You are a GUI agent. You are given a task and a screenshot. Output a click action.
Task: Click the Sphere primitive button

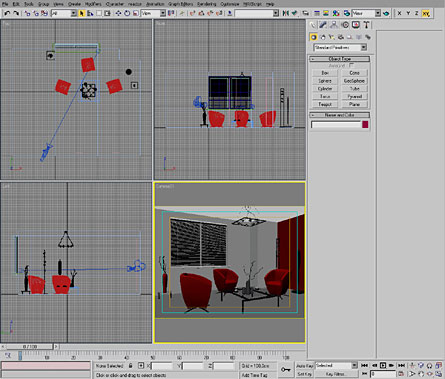325,81
